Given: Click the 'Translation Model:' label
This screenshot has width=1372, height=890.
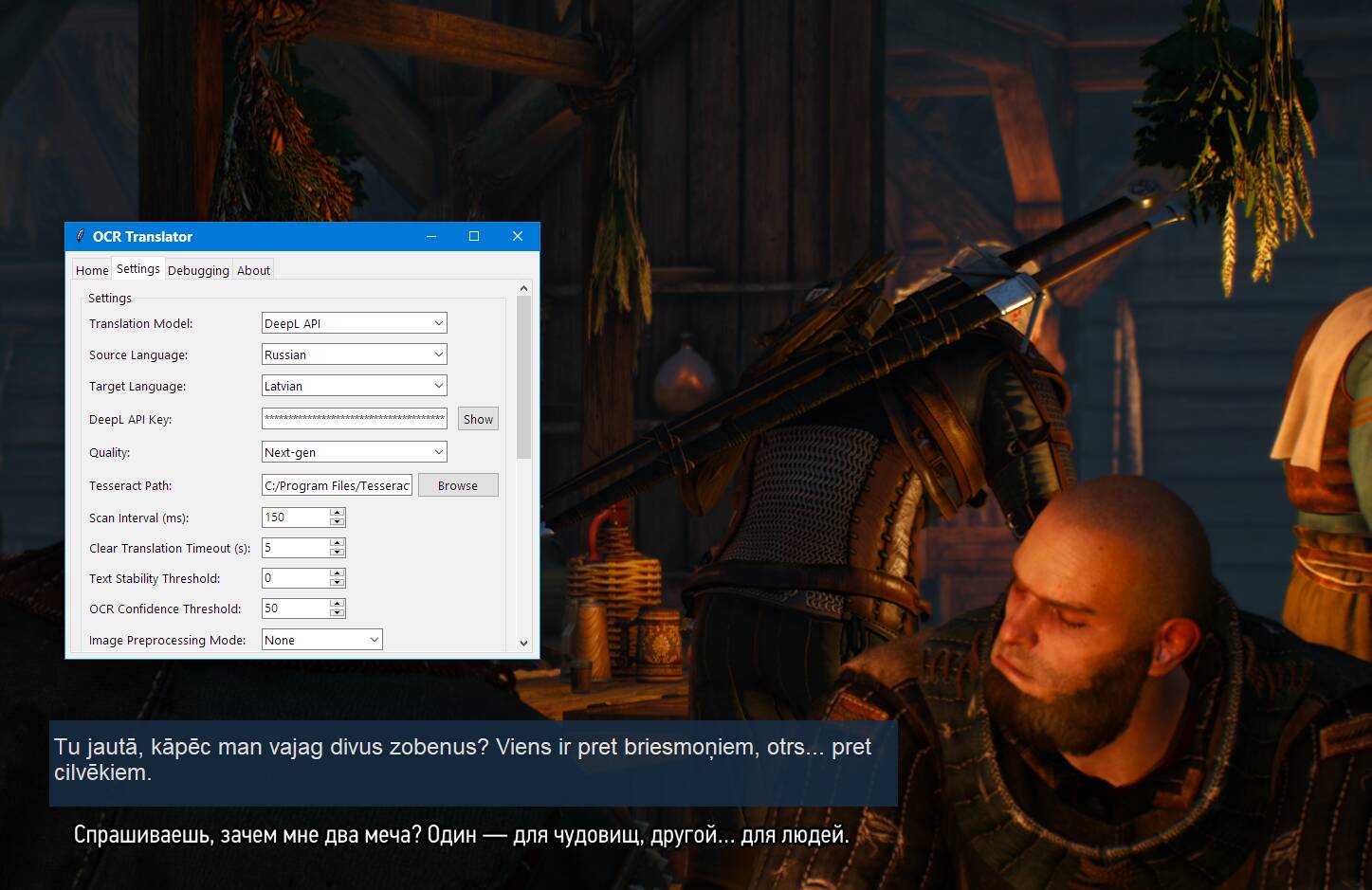Looking at the screenshot, I should [140, 323].
